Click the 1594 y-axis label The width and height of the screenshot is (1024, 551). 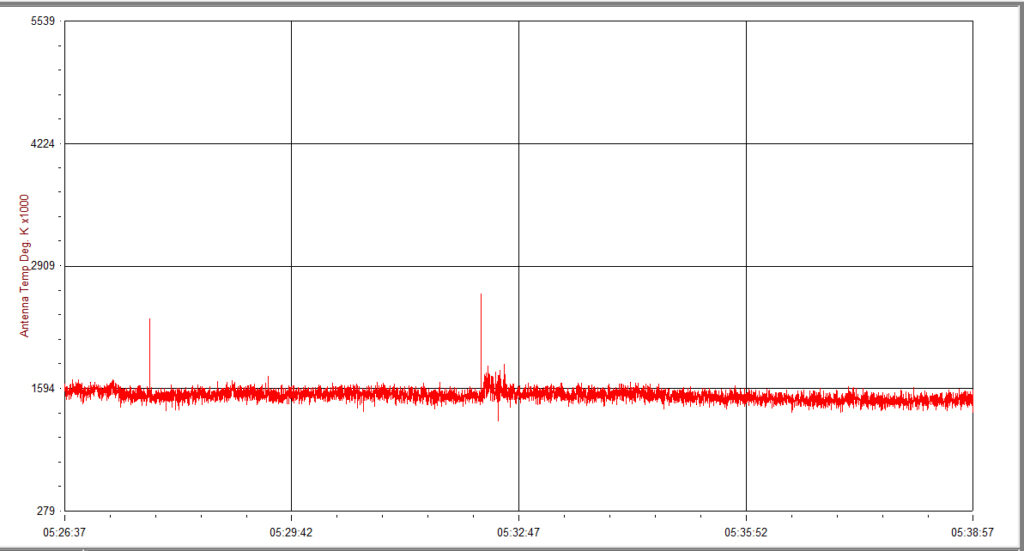click(43, 388)
